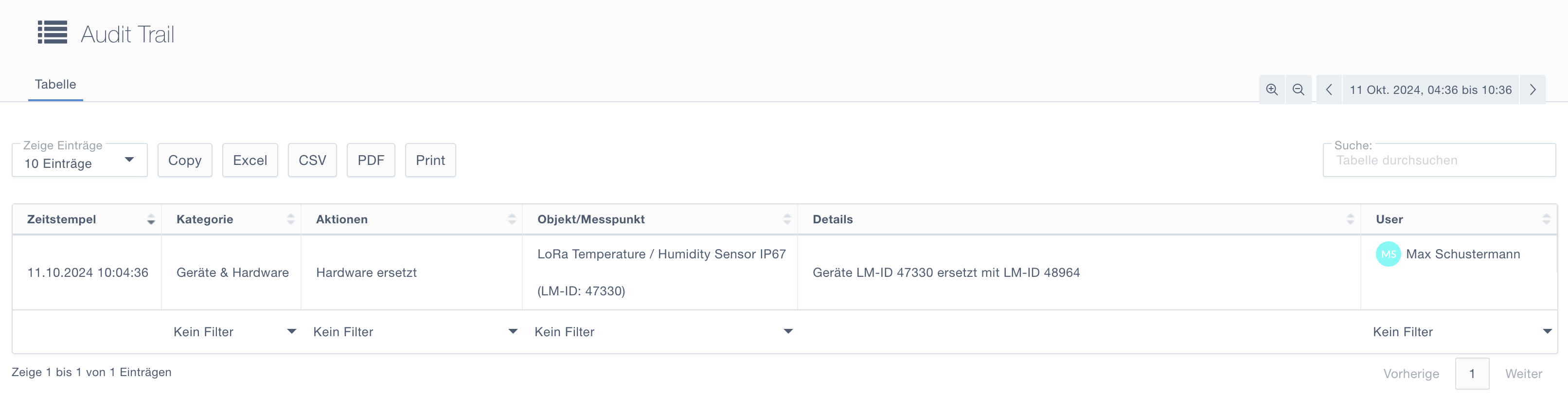The width and height of the screenshot is (1568, 397).
Task: Sort by Kategorie column arrows
Action: [290, 219]
